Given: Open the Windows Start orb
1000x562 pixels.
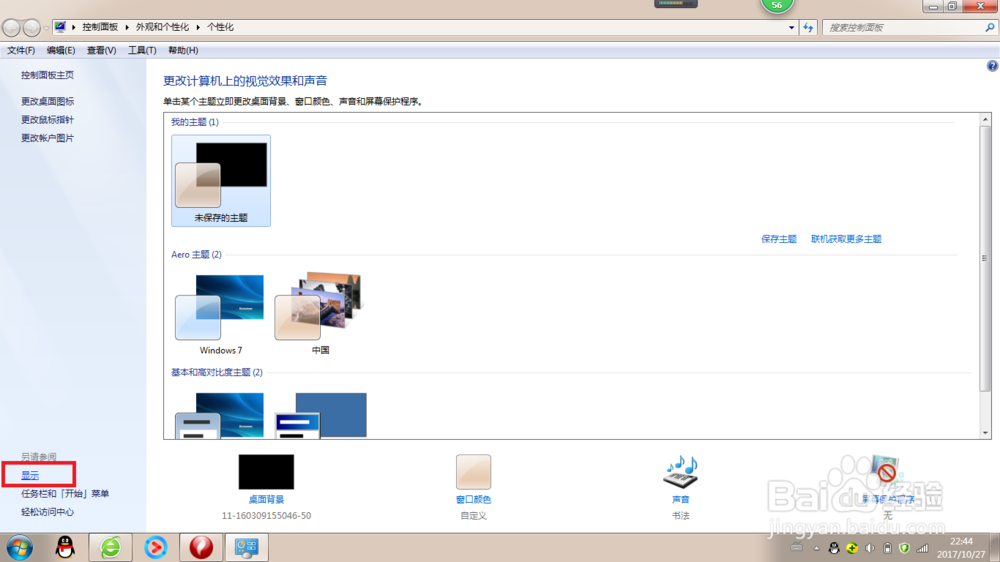Looking at the screenshot, I should click(x=20, y=548).
